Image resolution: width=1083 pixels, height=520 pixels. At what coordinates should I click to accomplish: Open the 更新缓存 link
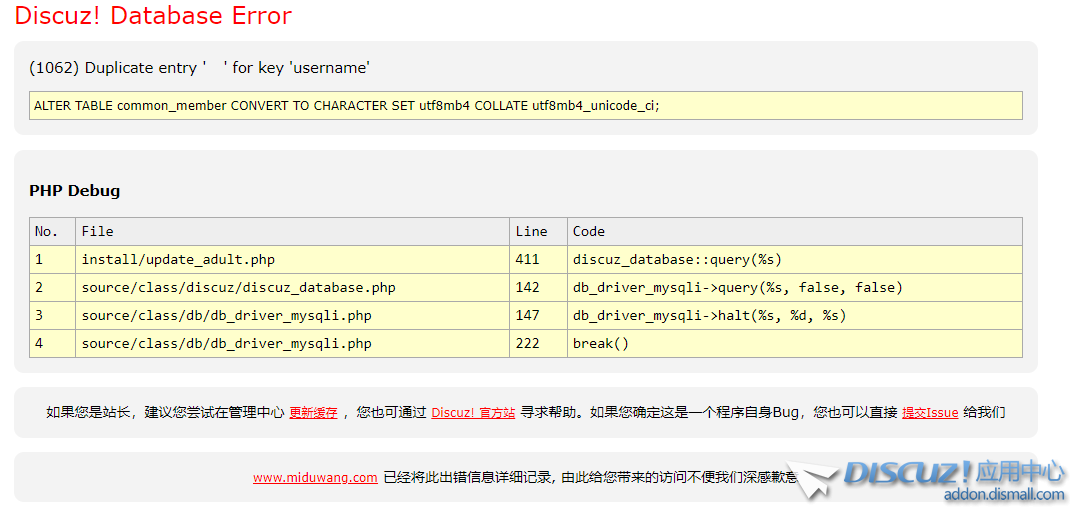(x=313, y=413)
